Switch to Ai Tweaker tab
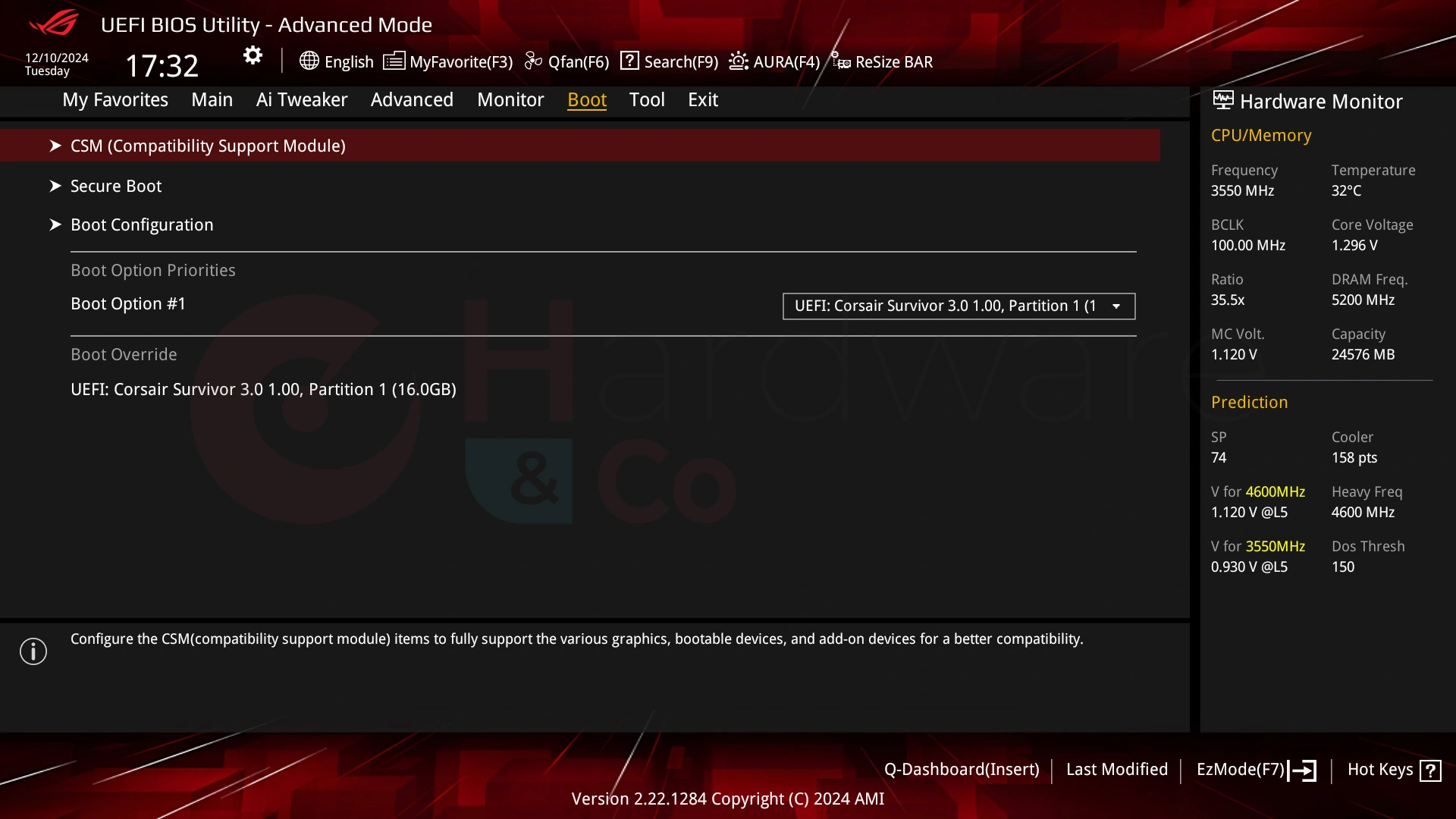1456x819 pixels. (x=302, y=99)
